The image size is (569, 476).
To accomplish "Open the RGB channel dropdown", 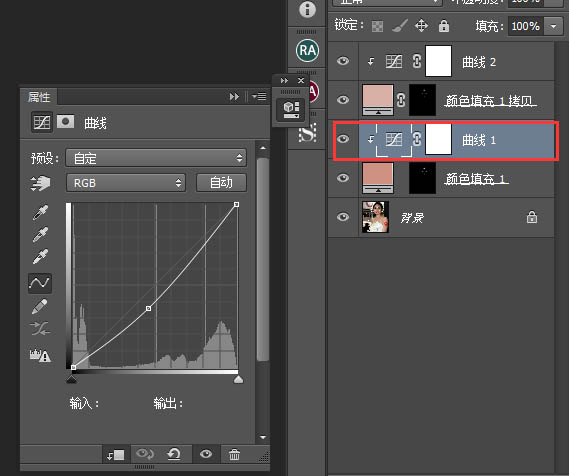I will click(126, 183).
